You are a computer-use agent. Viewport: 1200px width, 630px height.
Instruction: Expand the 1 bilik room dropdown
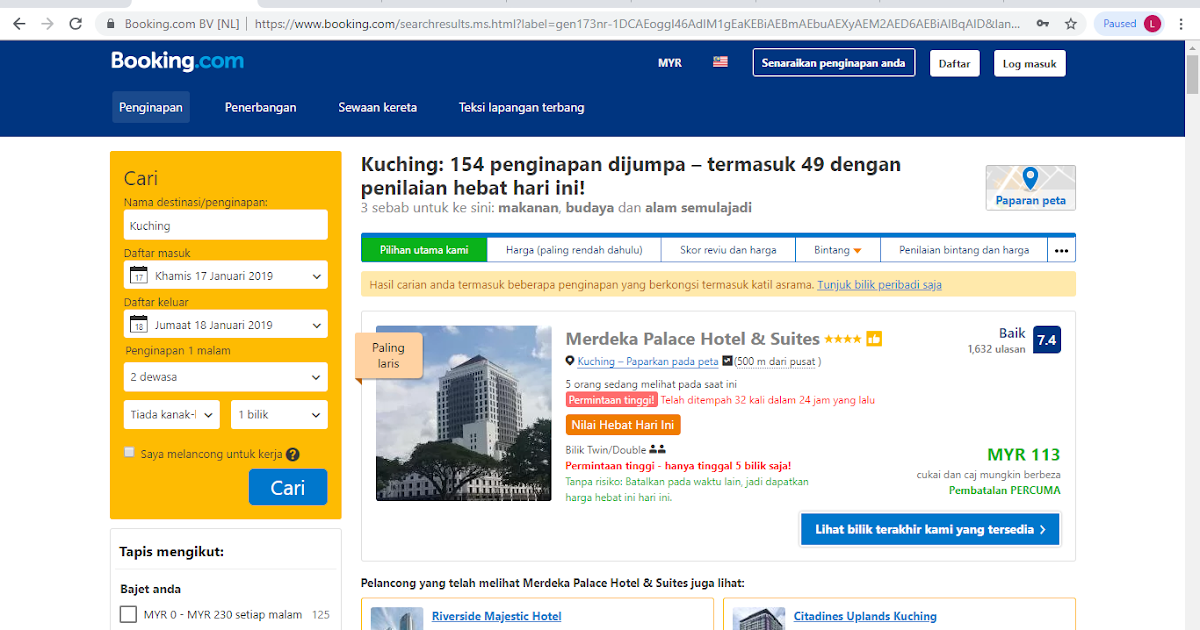(x=279, y=414)
